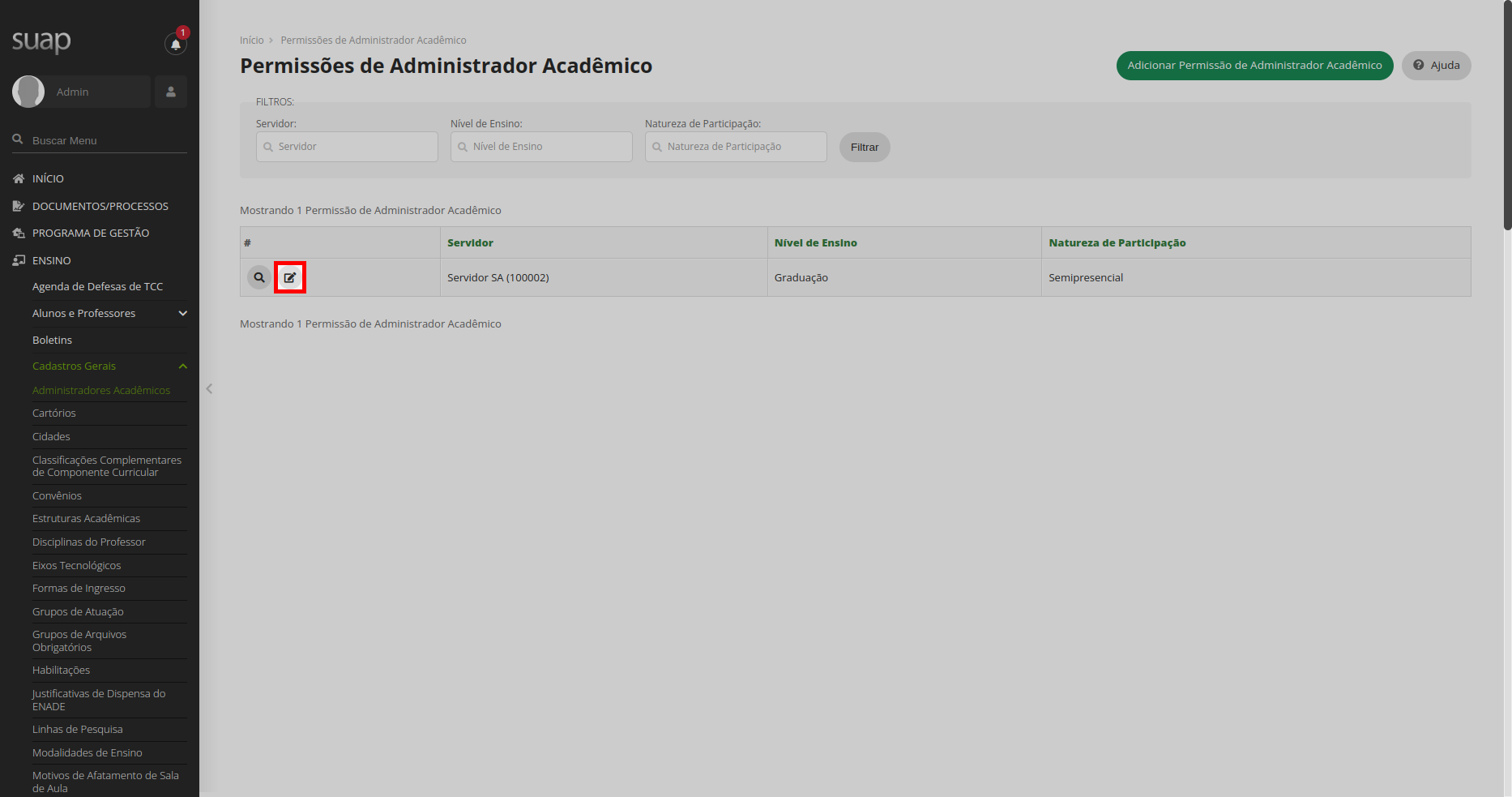Click the Admin avatar picture
1512x797 pixels.
click(x=28, y=92)
